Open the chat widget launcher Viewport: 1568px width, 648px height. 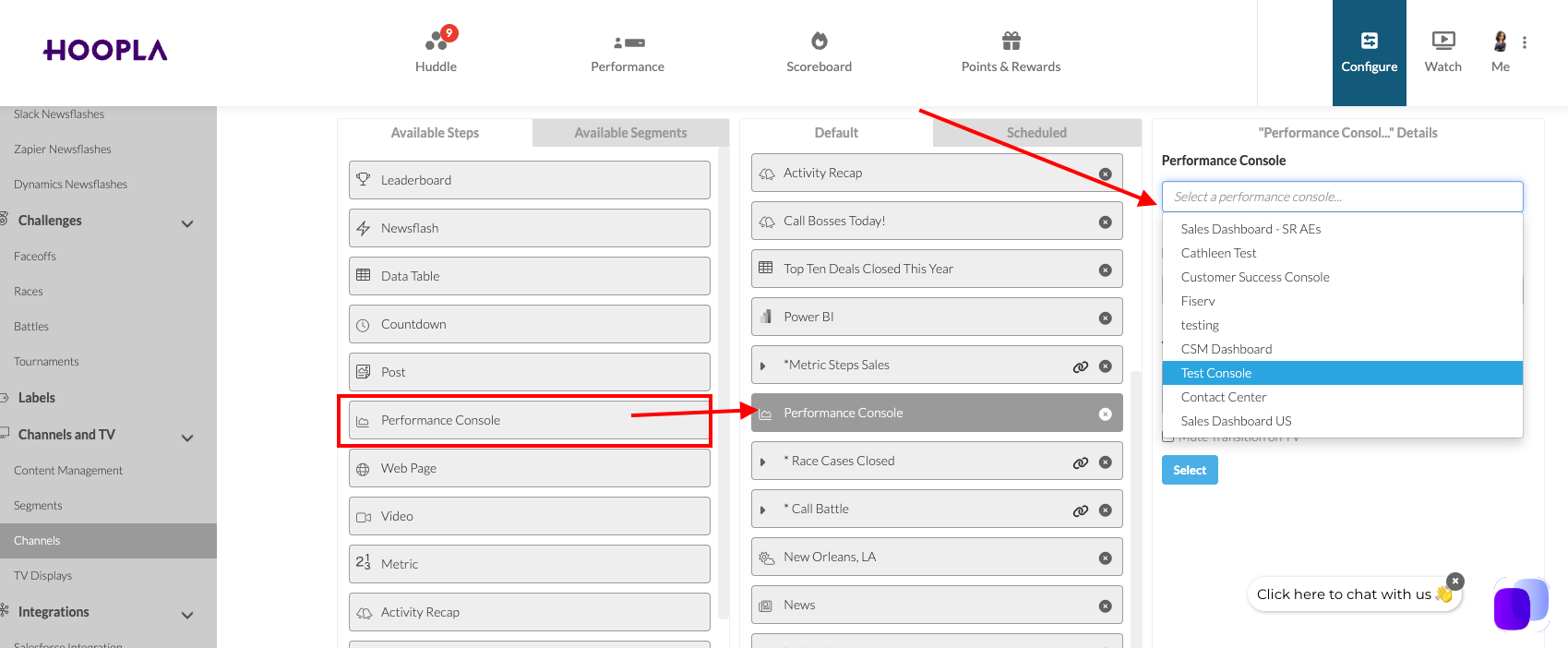point(1519,606)
